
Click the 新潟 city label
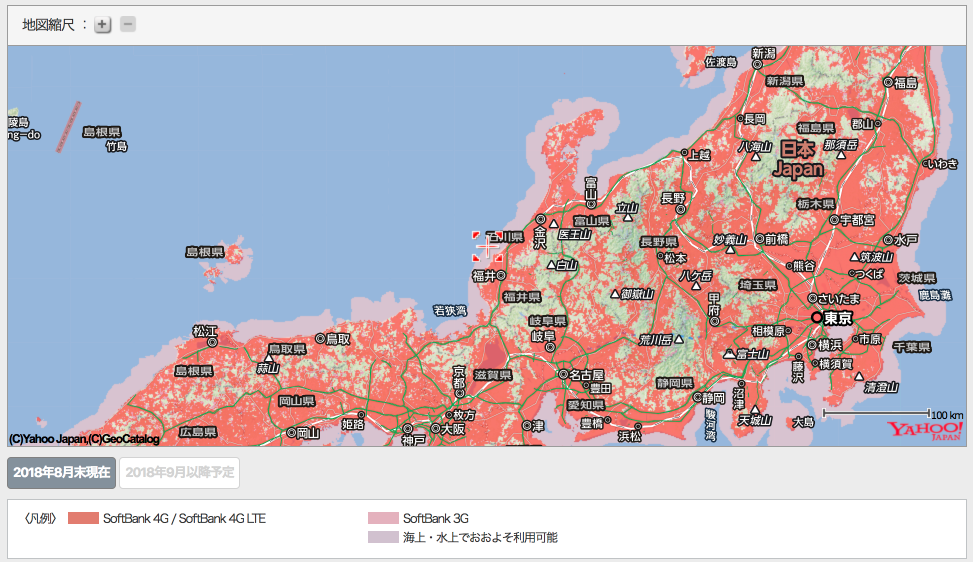tap(764, 54)
